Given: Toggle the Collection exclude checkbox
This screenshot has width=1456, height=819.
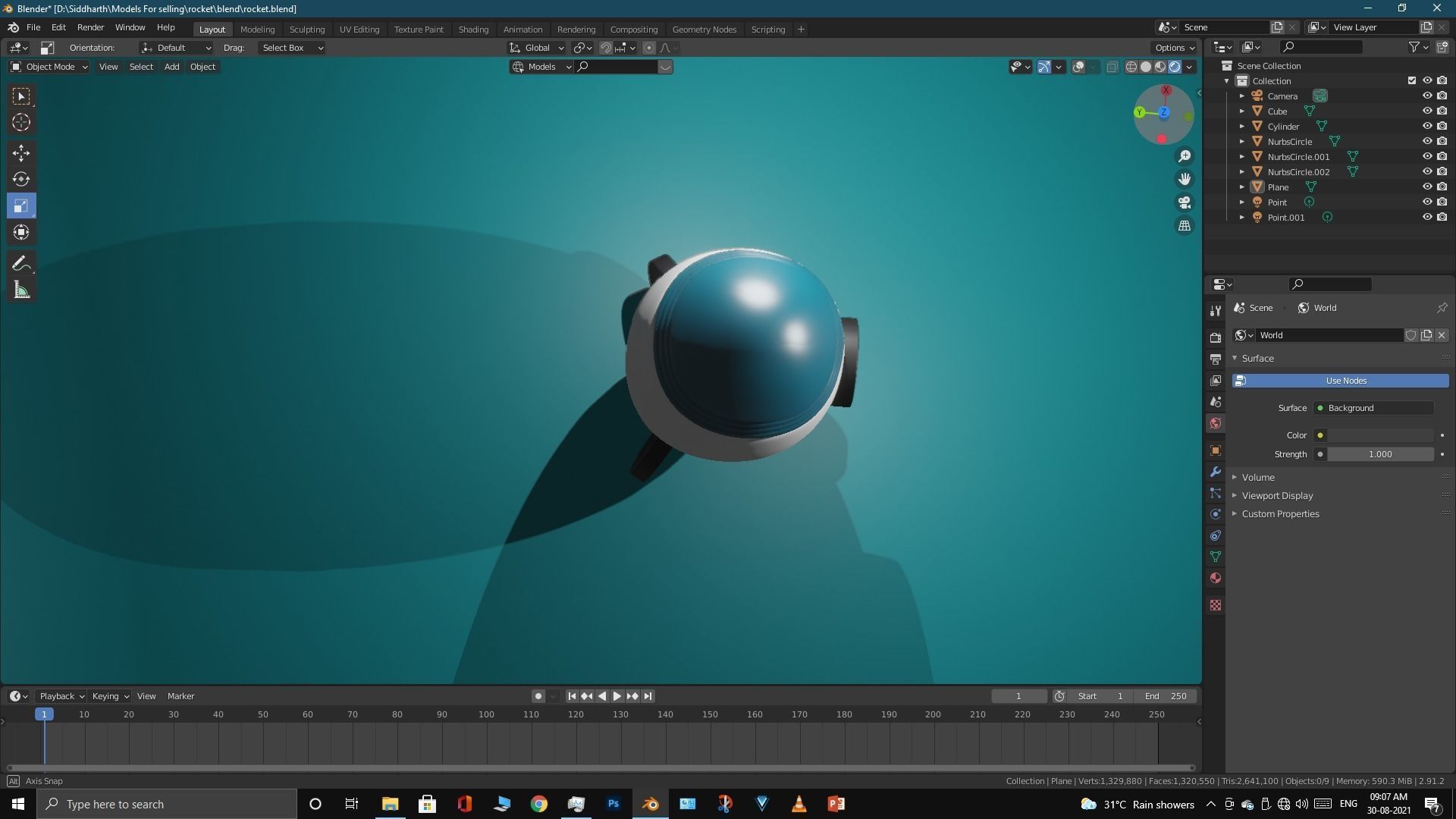Looking at the screenshot, I should (1411, 80).
